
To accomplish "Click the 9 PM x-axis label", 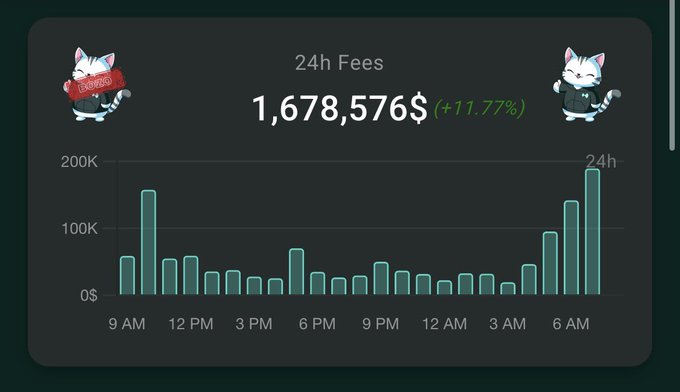I will tap(380, 324).
